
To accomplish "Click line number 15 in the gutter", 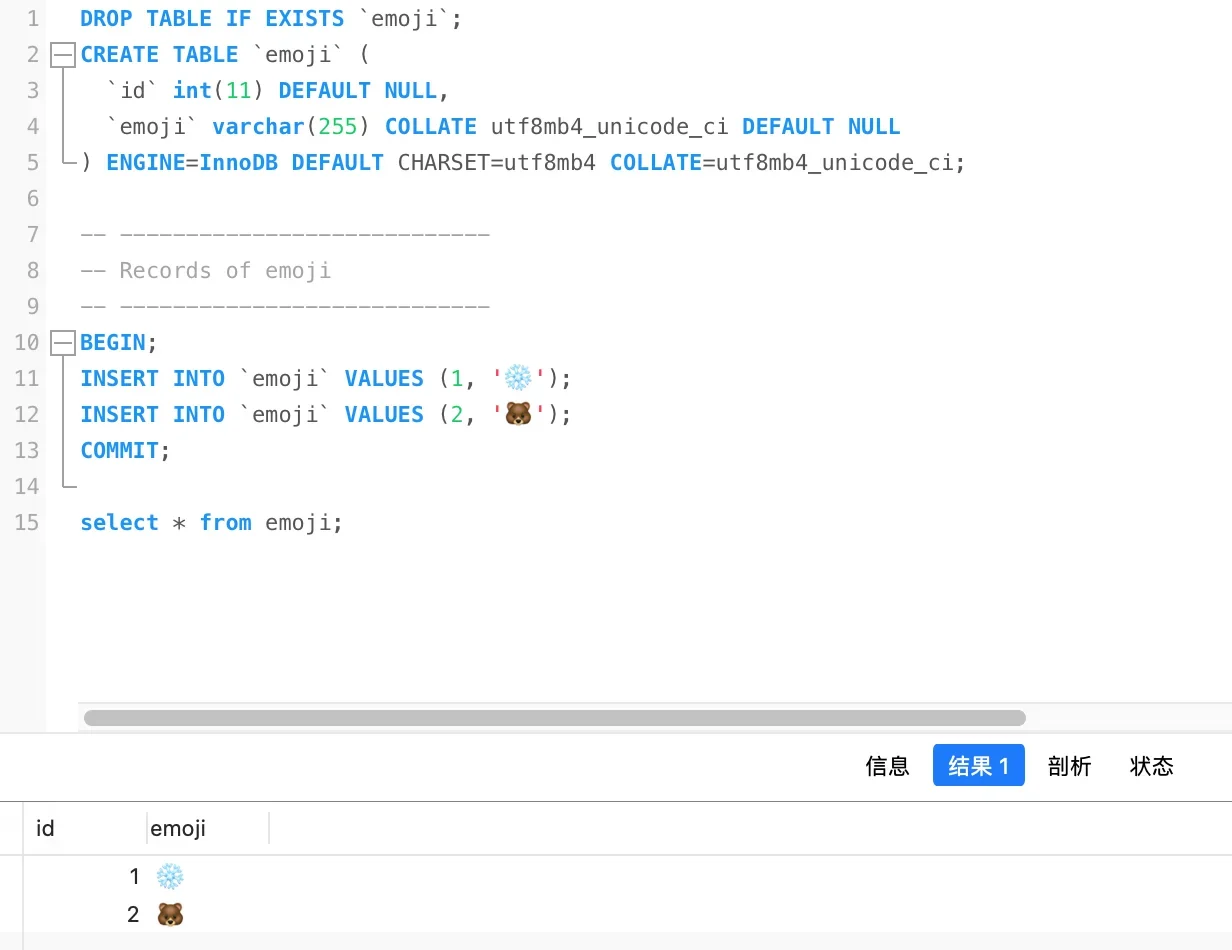I will point(27,523).
